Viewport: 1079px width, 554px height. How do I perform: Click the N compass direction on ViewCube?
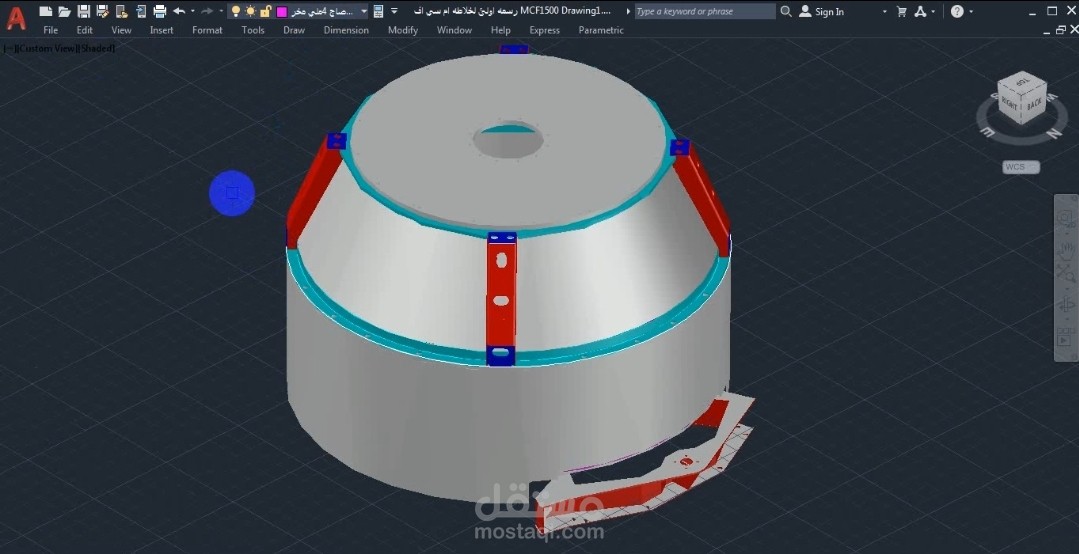tap(1054, 134)
